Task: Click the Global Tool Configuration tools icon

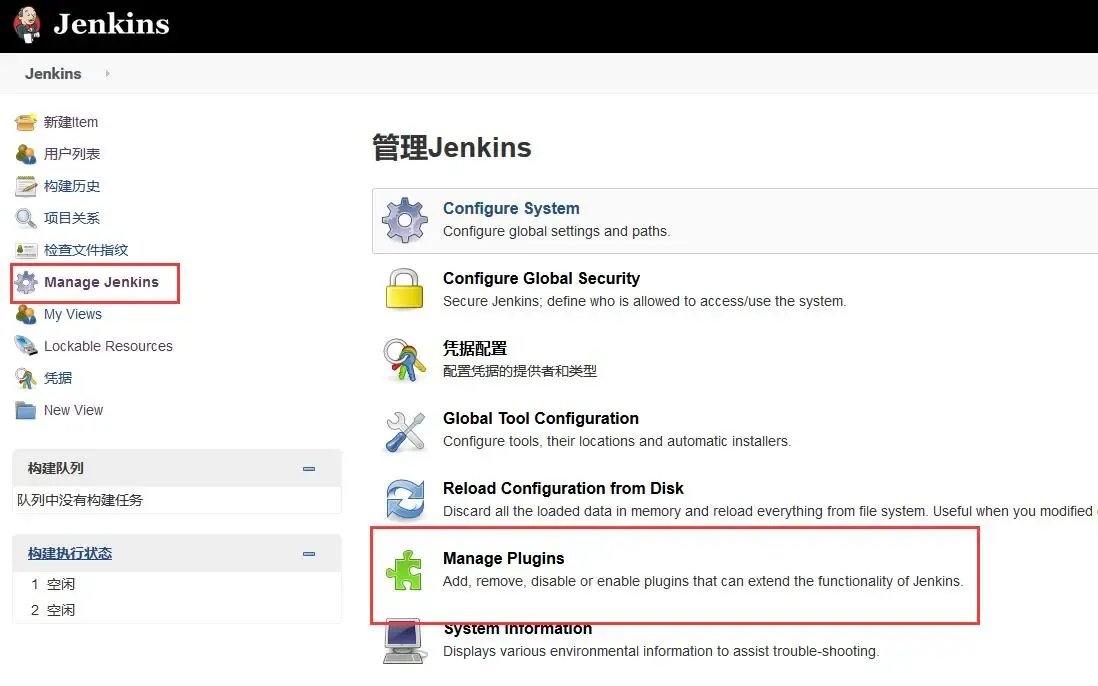Action: (404, 430)
